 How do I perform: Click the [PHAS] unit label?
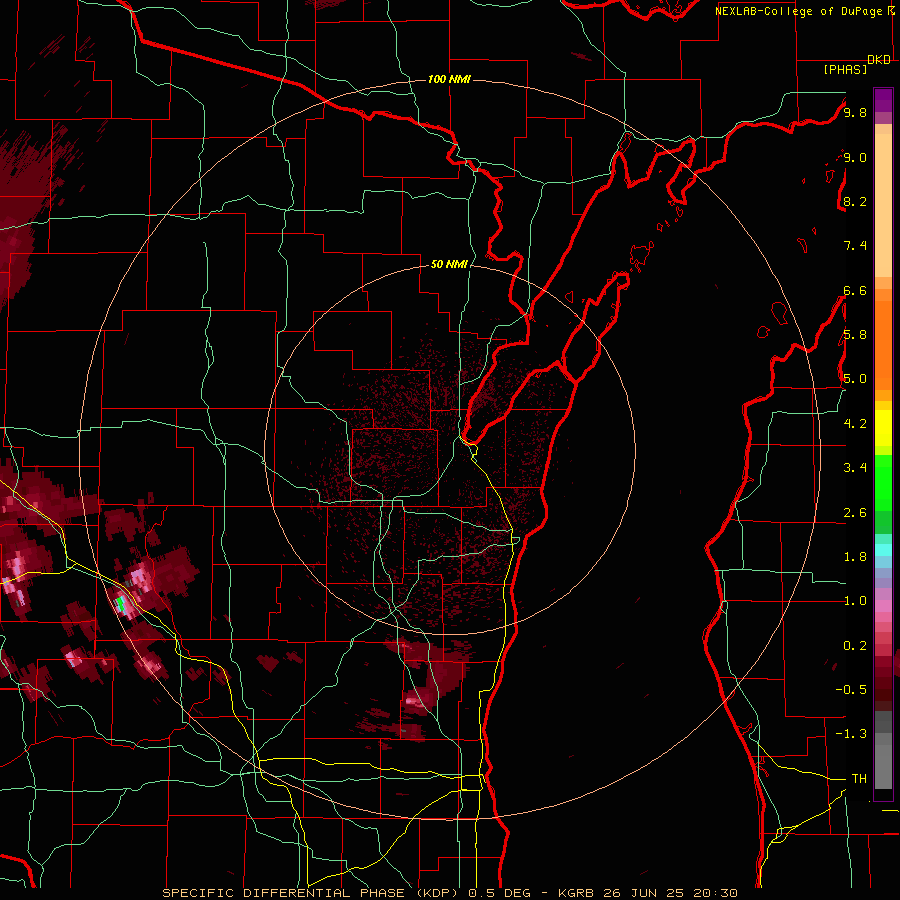pyautogui.click(x=845, y=69)
